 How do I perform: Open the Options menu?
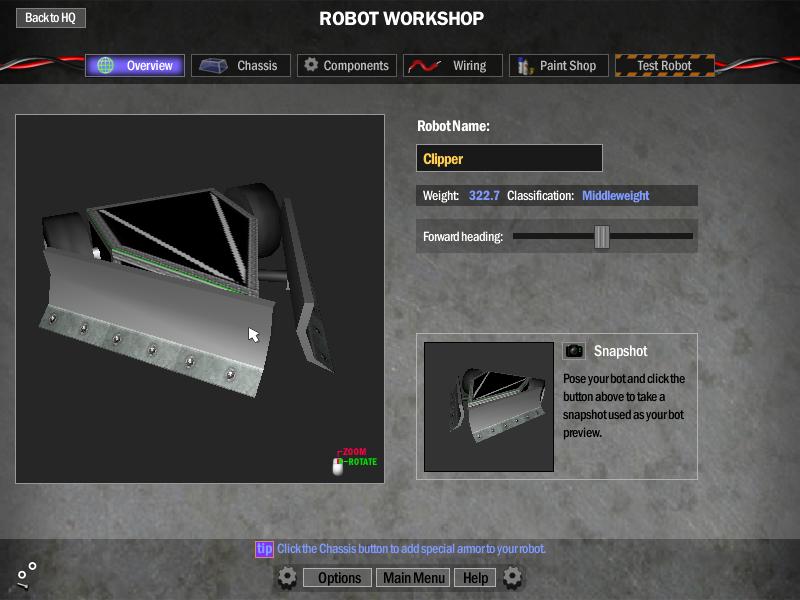(x=339, y=578)
